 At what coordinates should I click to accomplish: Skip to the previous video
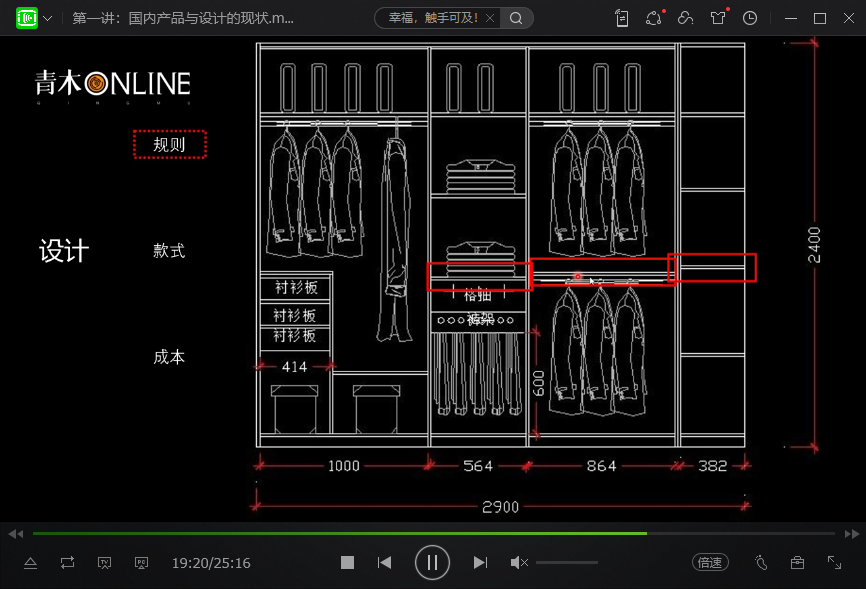384,563
